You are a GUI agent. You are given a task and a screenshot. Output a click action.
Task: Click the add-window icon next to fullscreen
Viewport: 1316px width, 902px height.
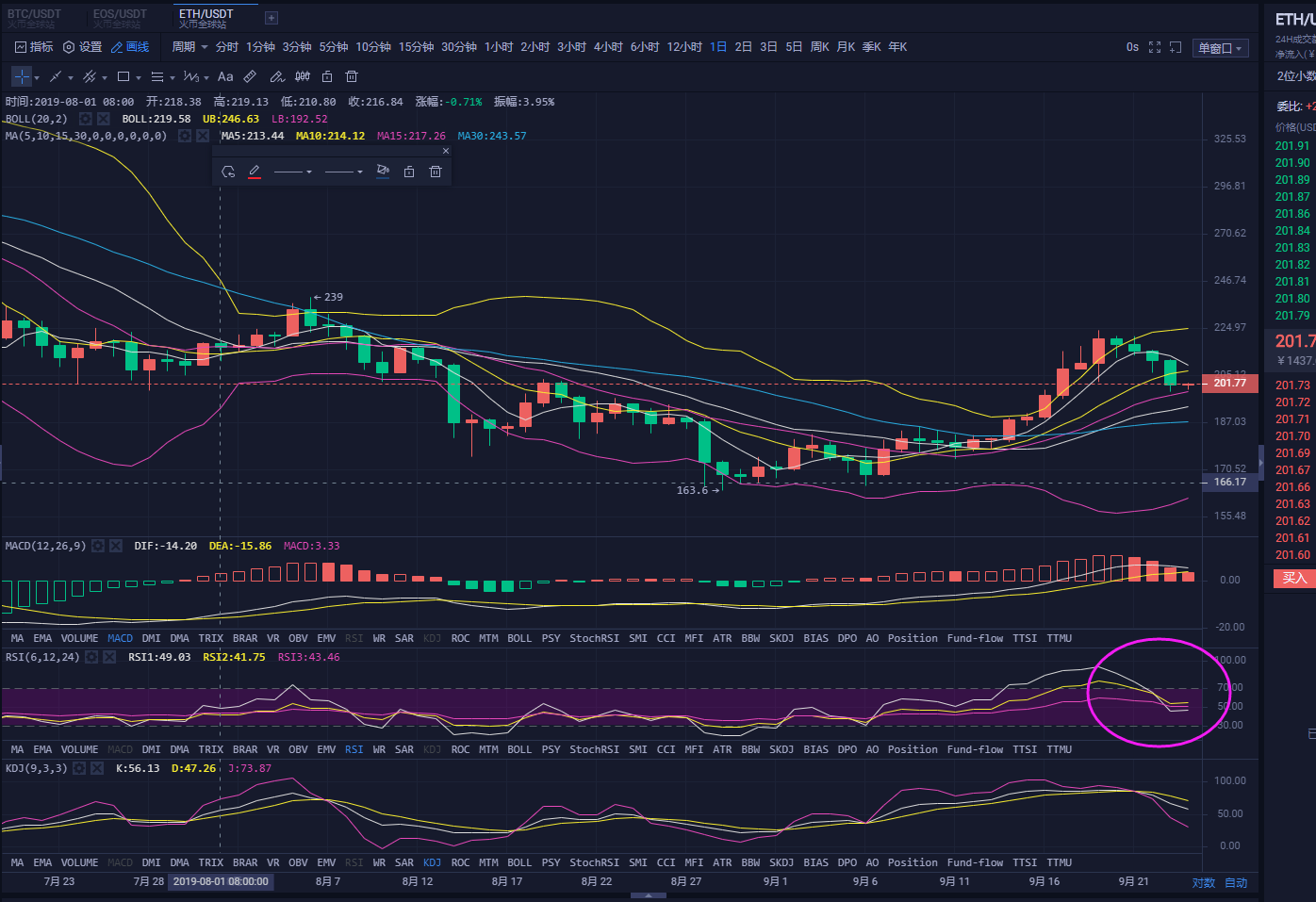(1176, 47)
